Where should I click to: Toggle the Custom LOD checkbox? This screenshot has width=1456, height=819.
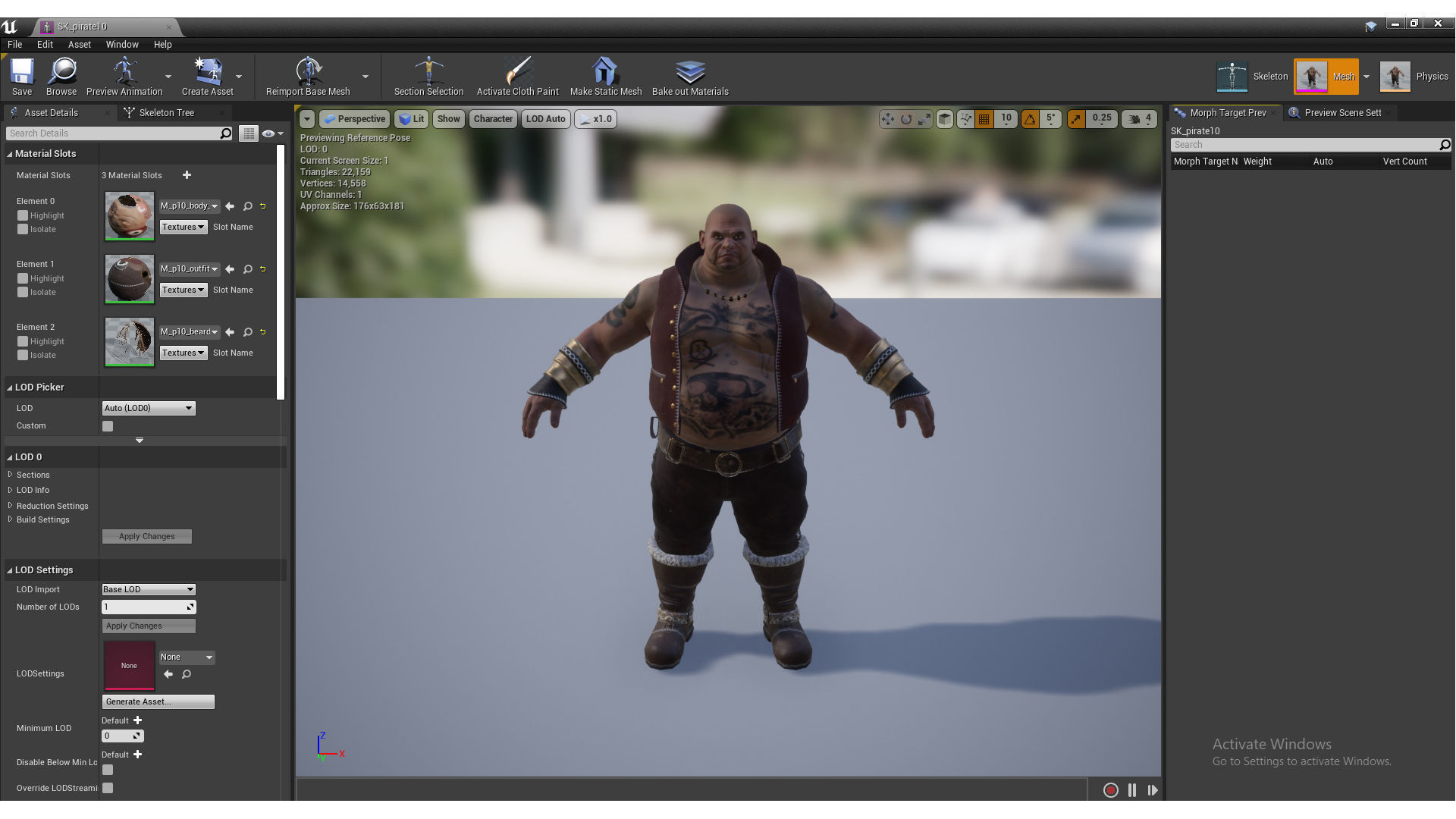pyautogui.click(x=108, y=426)
